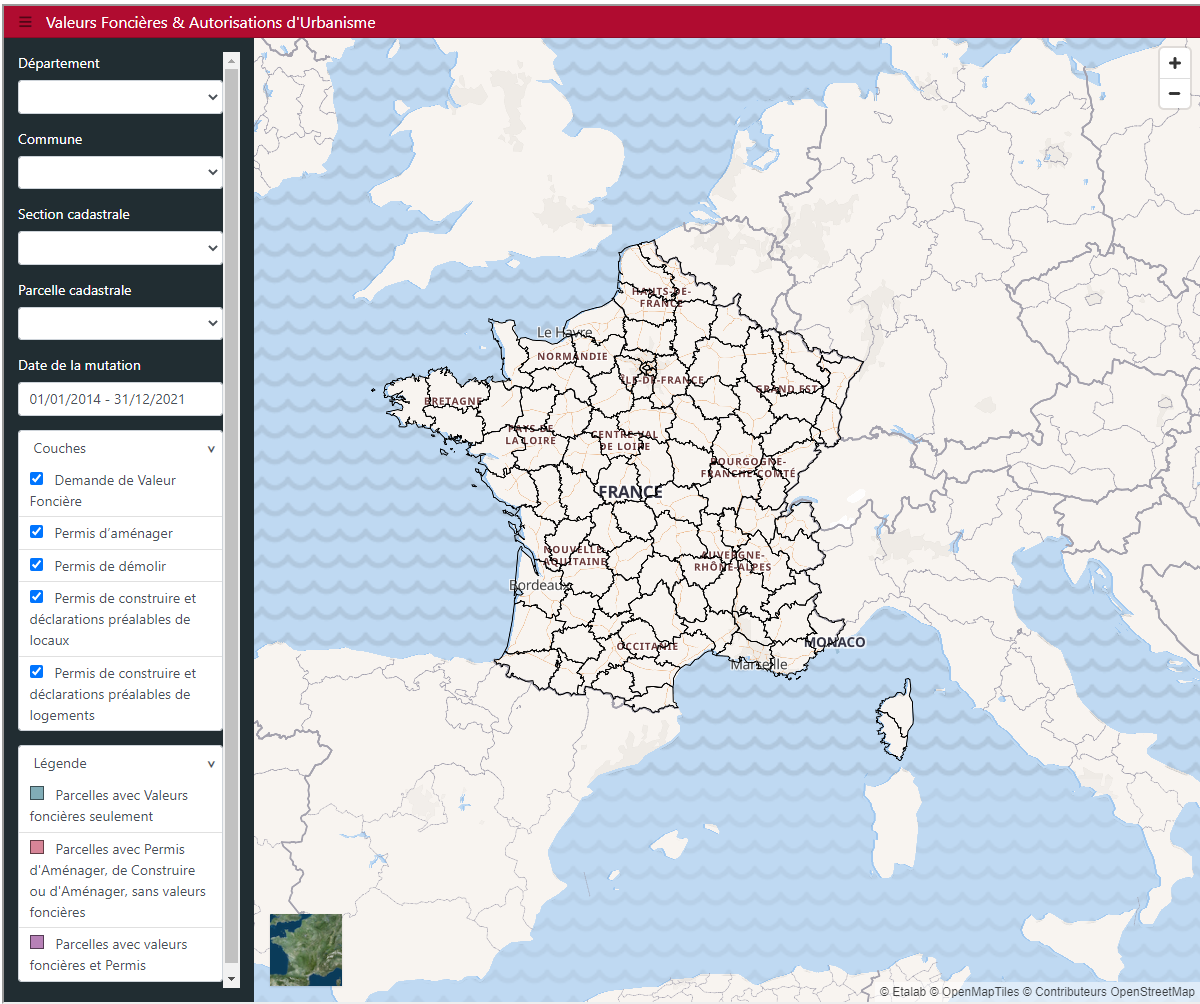Viewport: 1200px width, 1004px height.
Task: Zoom out on the map
Action: [x=1174, y=94]
